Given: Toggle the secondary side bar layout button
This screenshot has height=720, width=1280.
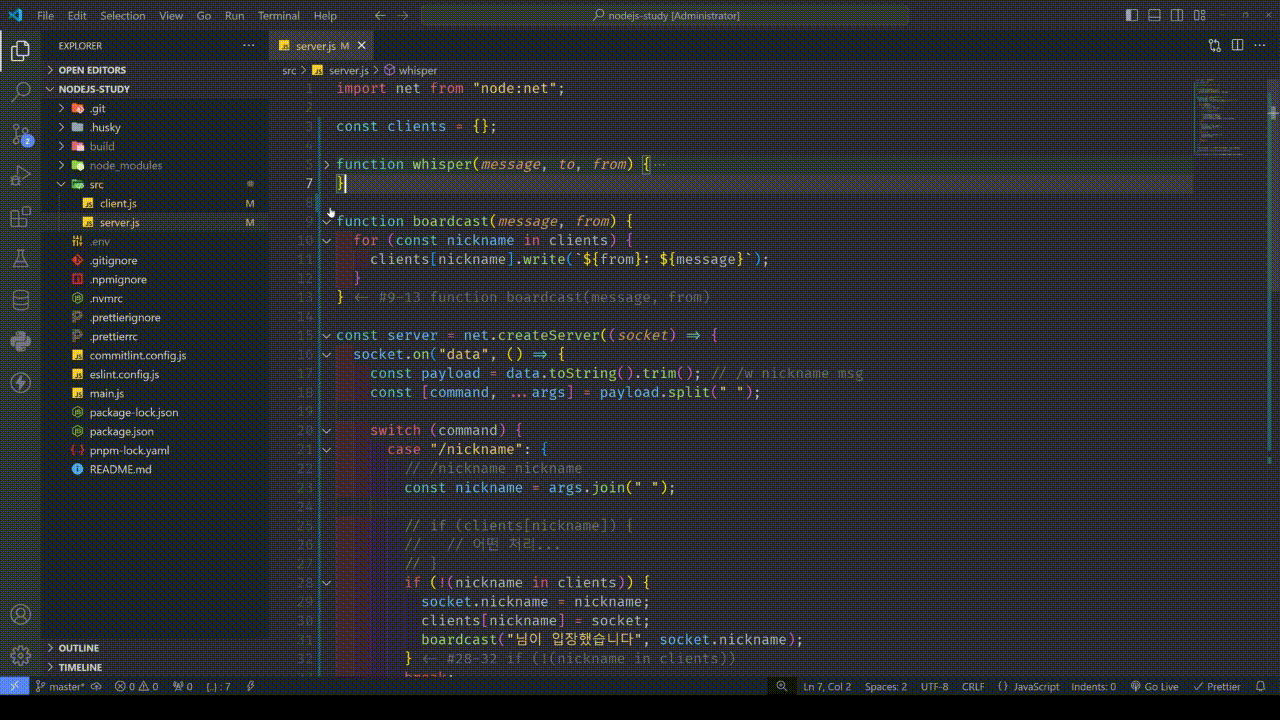Looking at the screenshot, I should tap(1177, 16).
